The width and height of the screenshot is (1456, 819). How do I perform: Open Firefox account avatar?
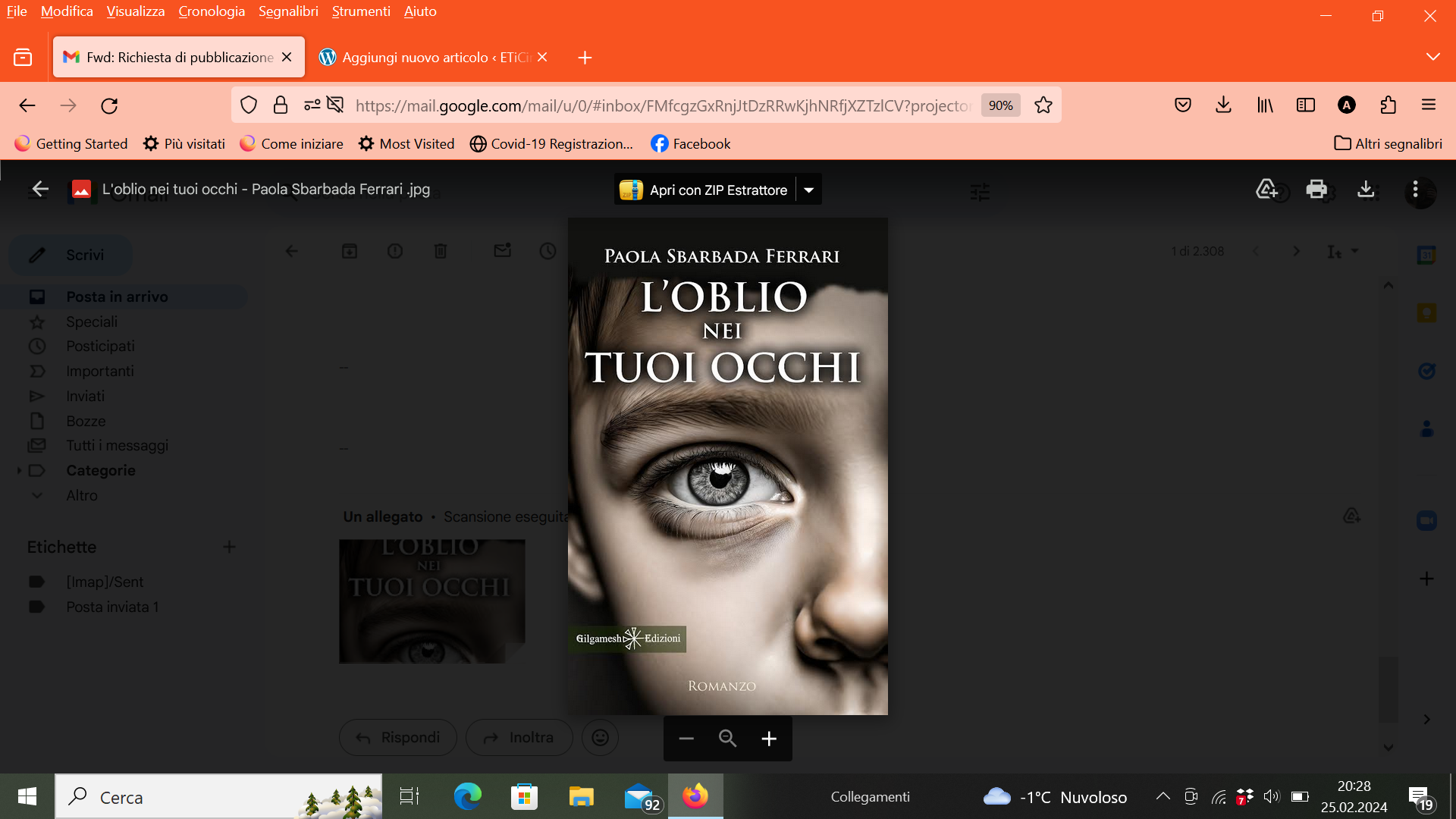(1347, 105)
